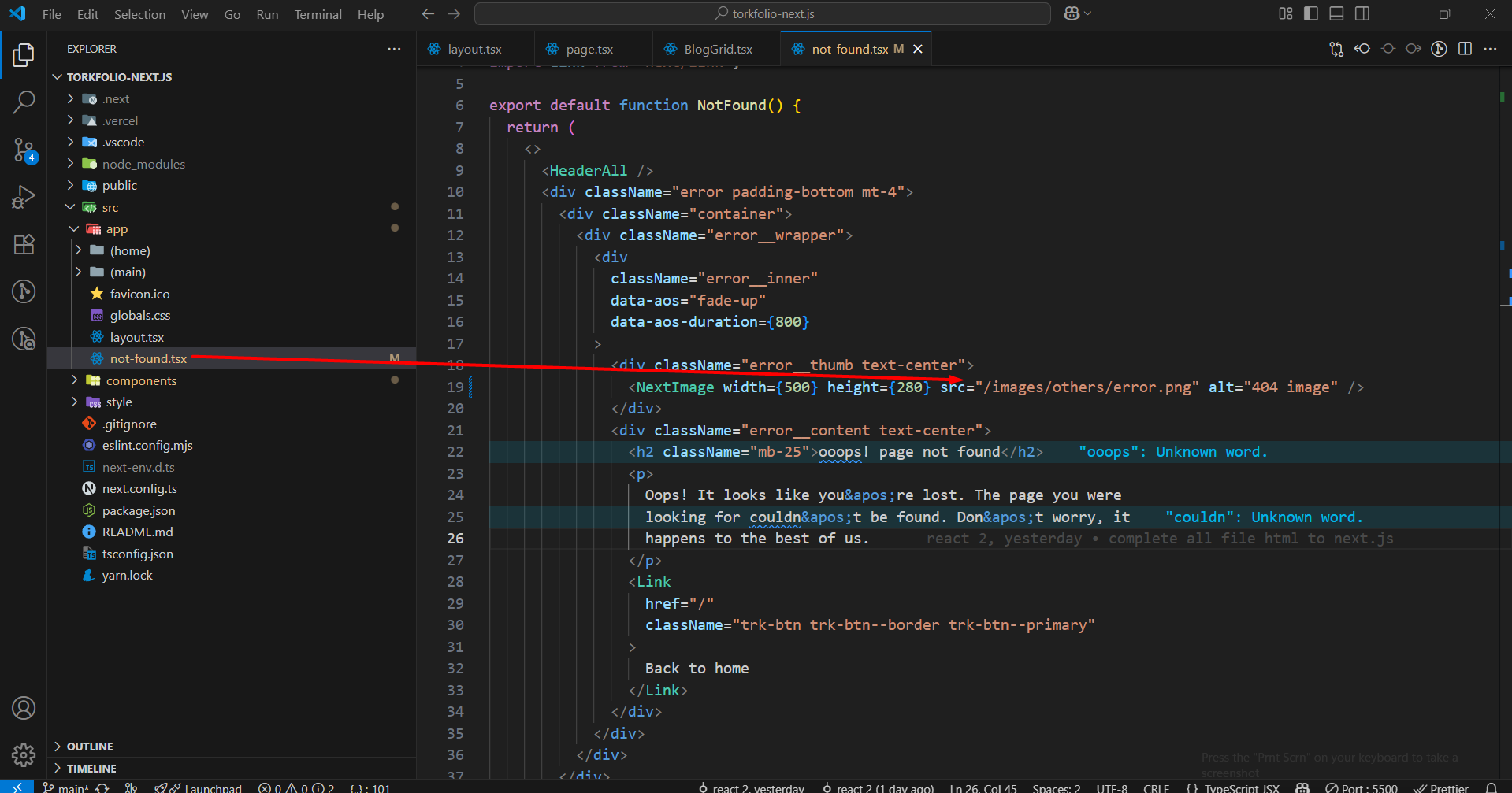Toggle the Secondary Side Bar

click(x=1362, y=13)
